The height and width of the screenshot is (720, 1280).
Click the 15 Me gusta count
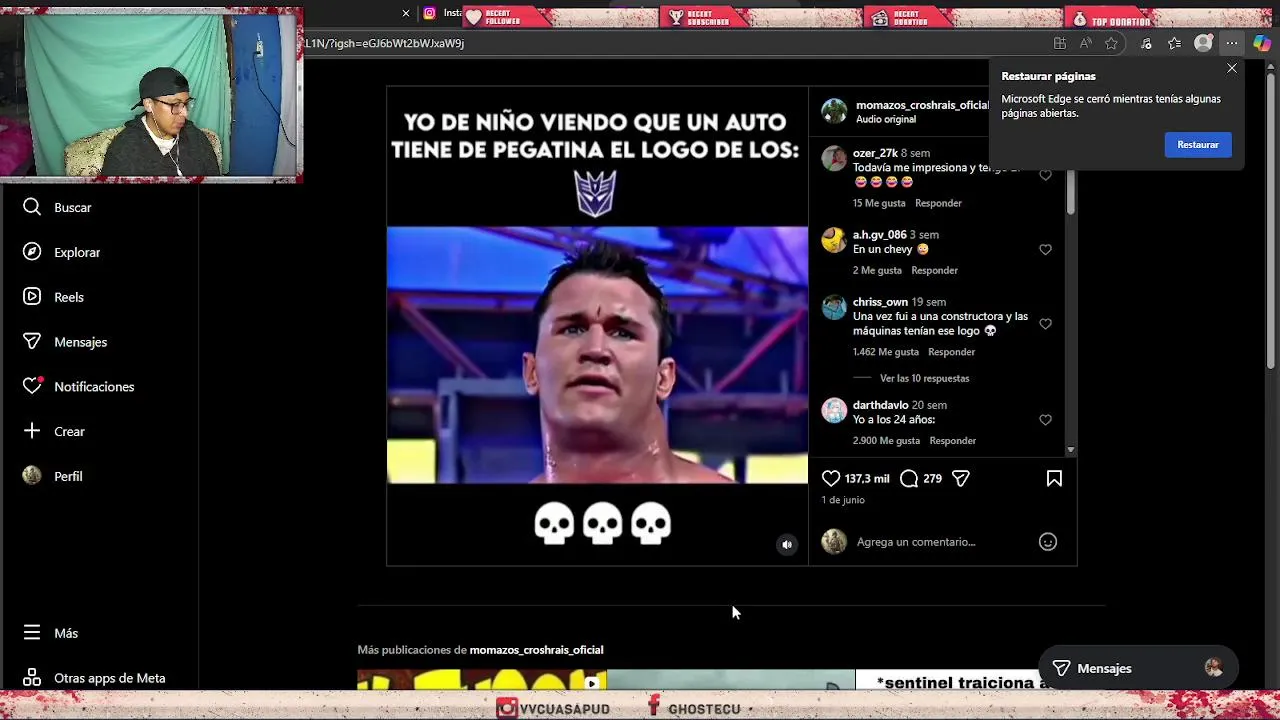pyautogui.click(x=879, y=203)
